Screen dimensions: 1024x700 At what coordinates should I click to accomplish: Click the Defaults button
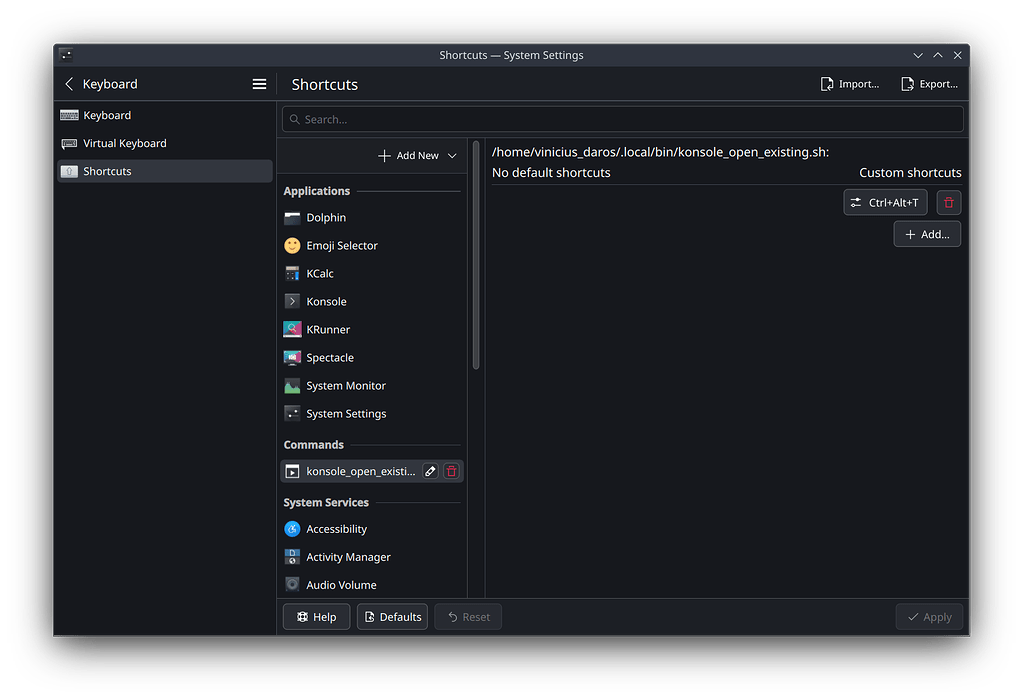tap(392, 617)
